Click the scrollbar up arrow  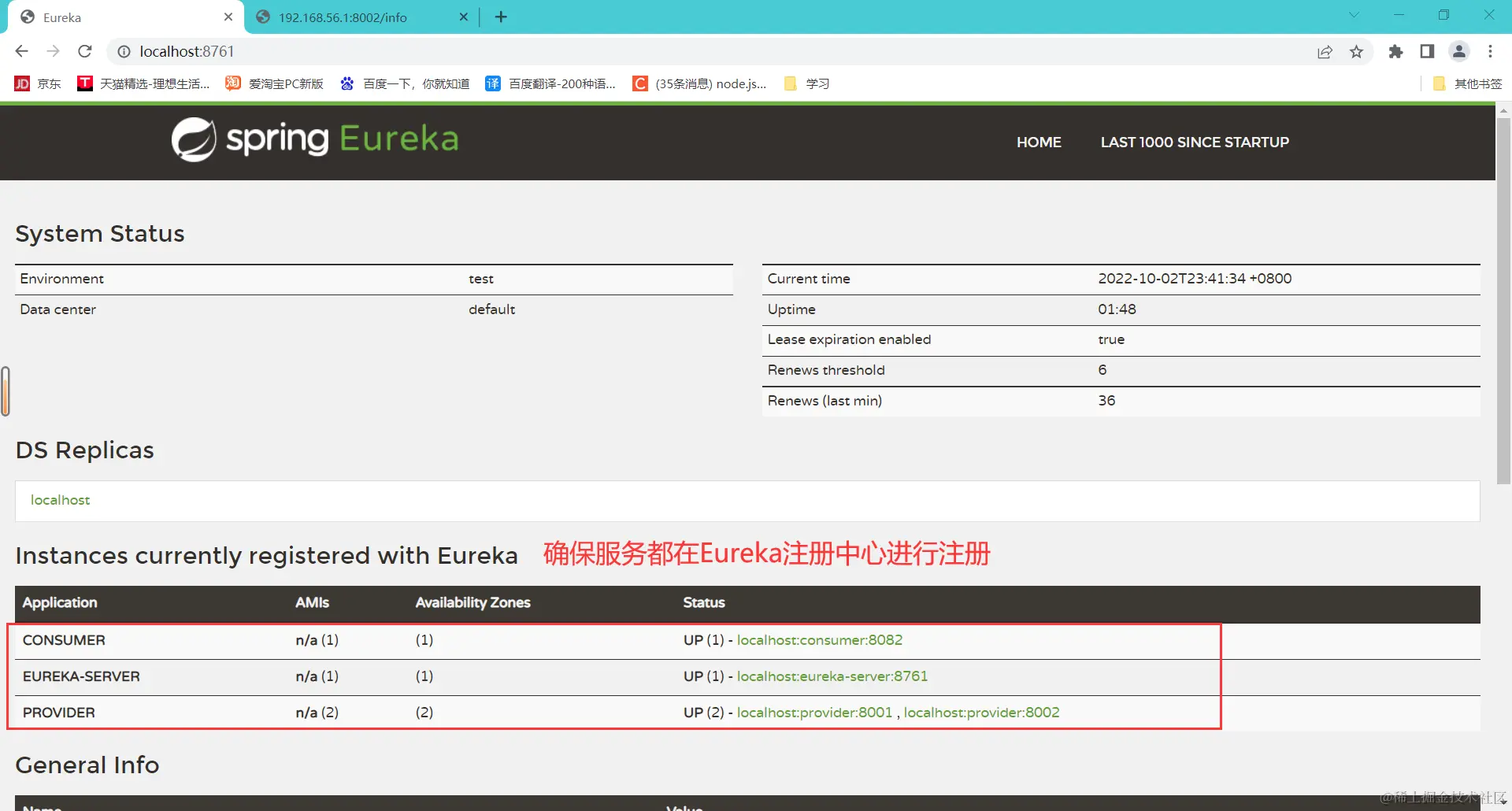click(1503, 110)
